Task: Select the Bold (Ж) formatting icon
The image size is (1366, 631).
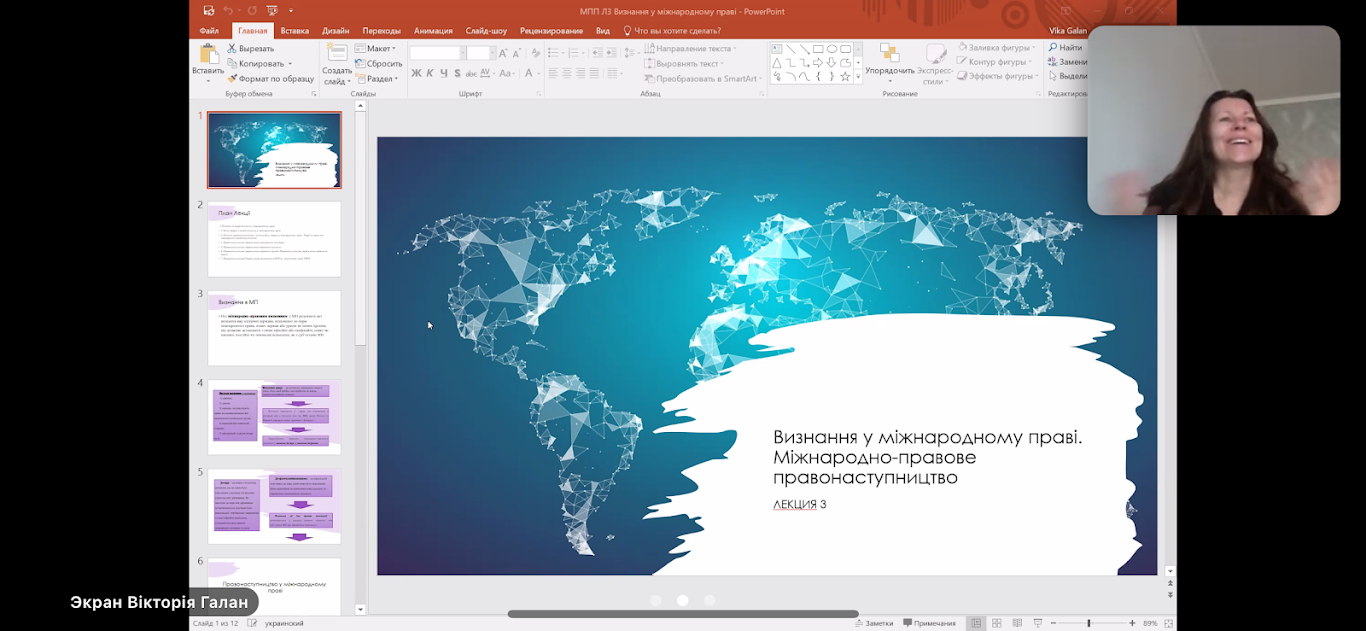Action: point(417,73)
